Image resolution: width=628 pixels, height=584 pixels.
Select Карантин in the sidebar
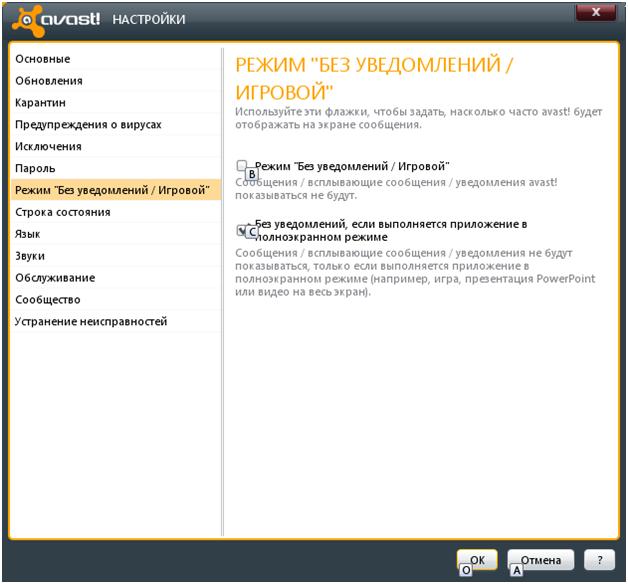click(116, 103)
